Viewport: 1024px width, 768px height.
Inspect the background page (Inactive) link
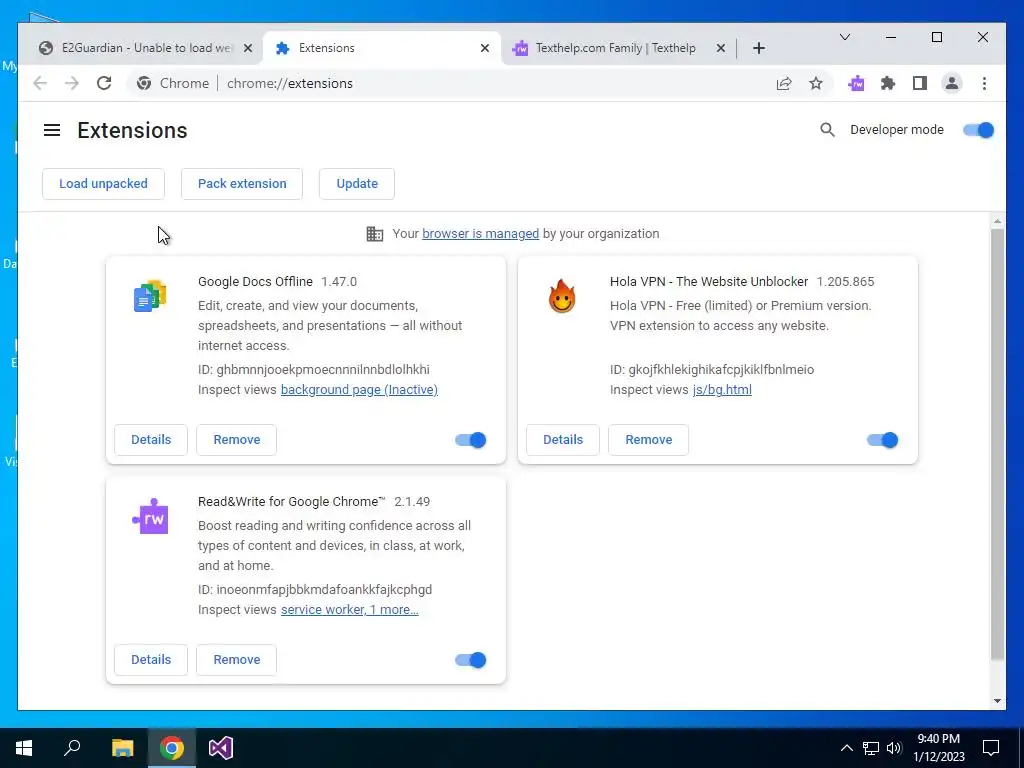coord(359,390)
